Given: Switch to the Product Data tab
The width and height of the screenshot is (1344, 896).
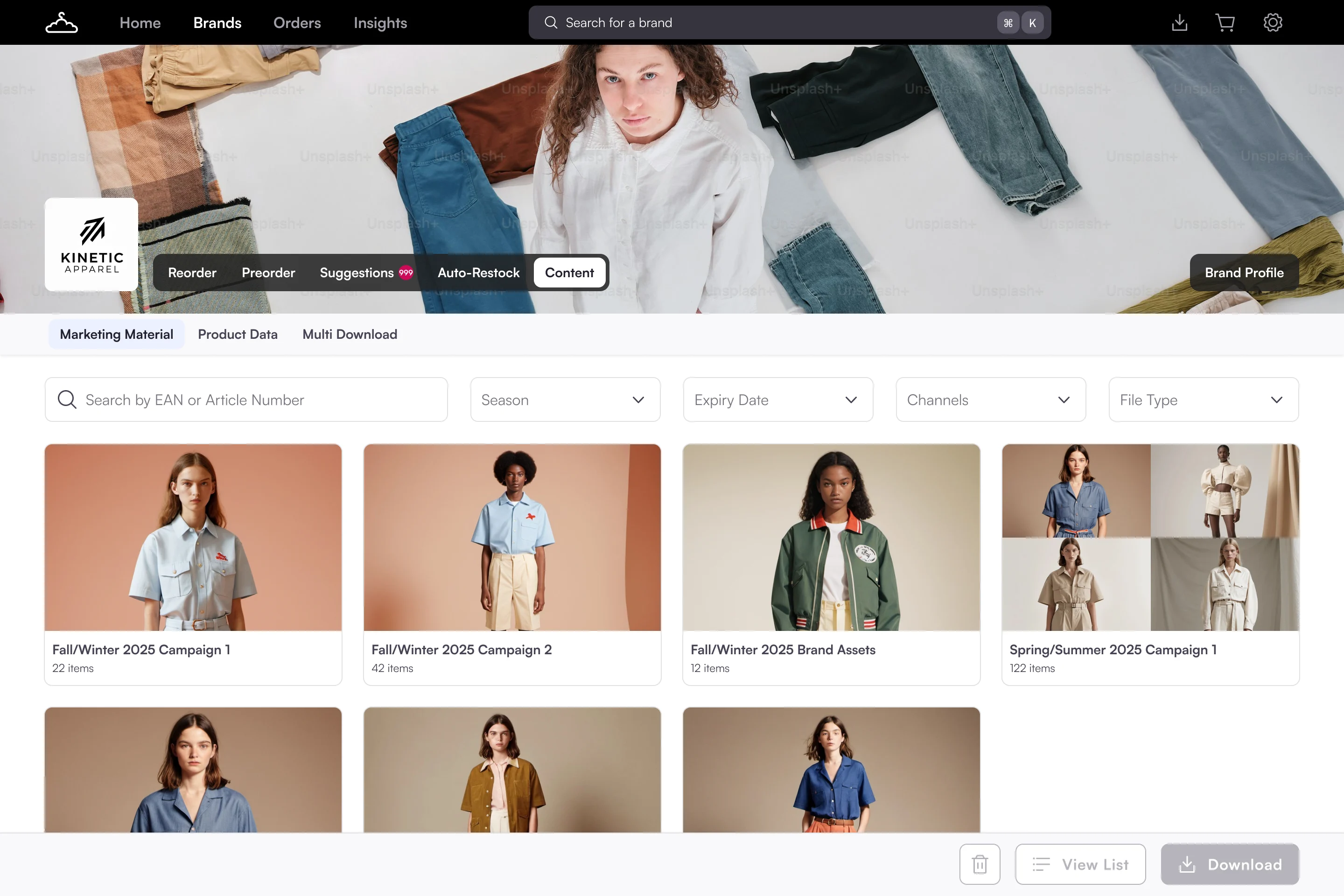Looking at the screenshot, I should point(238,334).
